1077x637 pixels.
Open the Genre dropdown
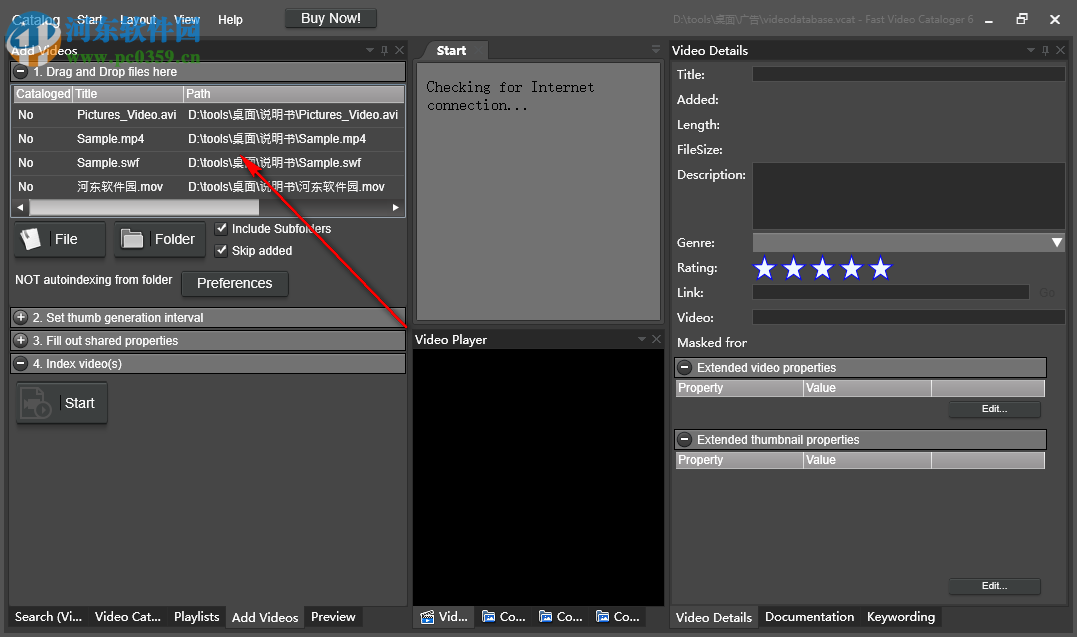pos(1056,242)
